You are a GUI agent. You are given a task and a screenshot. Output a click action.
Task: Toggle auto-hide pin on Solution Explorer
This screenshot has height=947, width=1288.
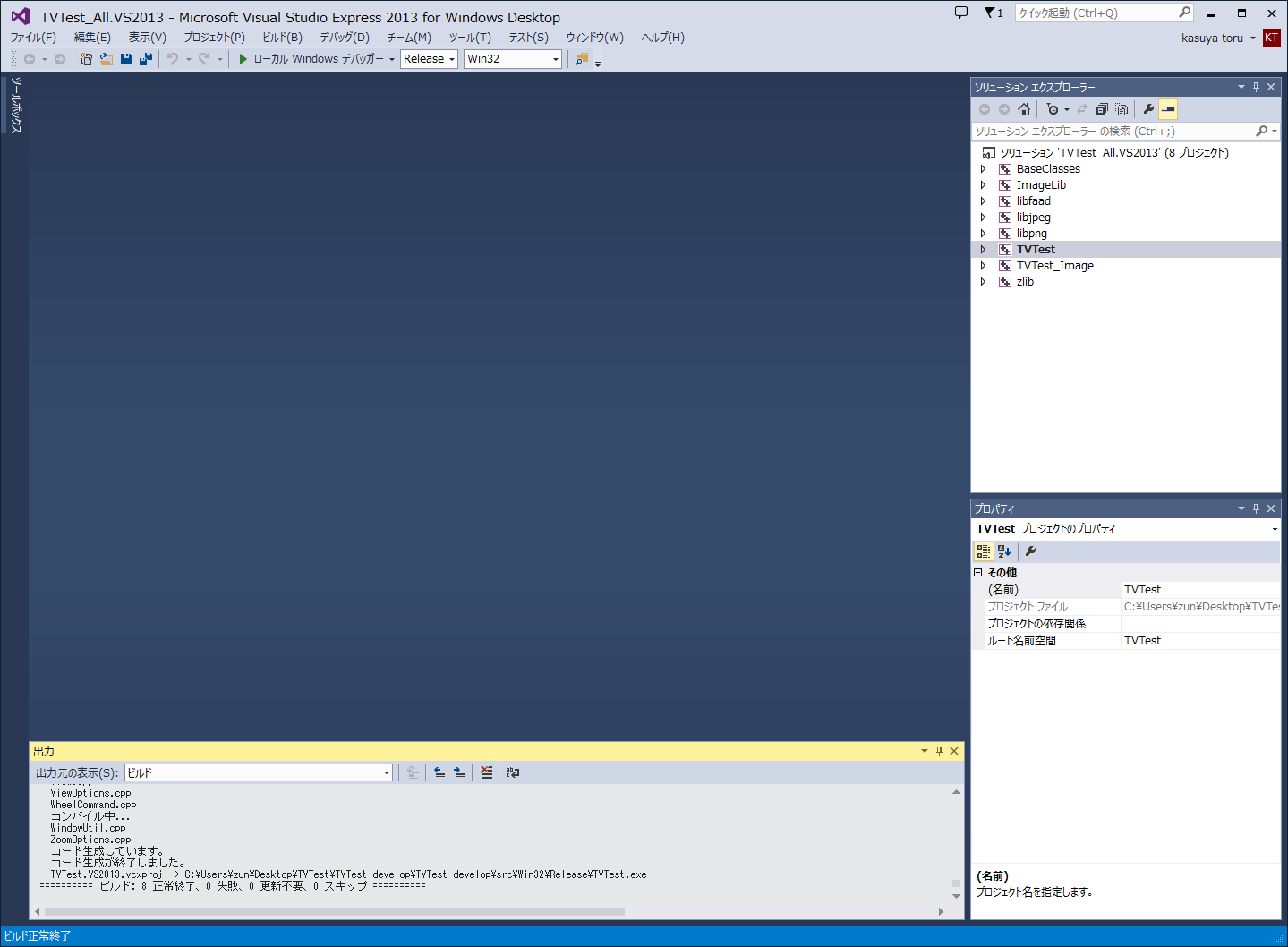(x=1256, y=87)
